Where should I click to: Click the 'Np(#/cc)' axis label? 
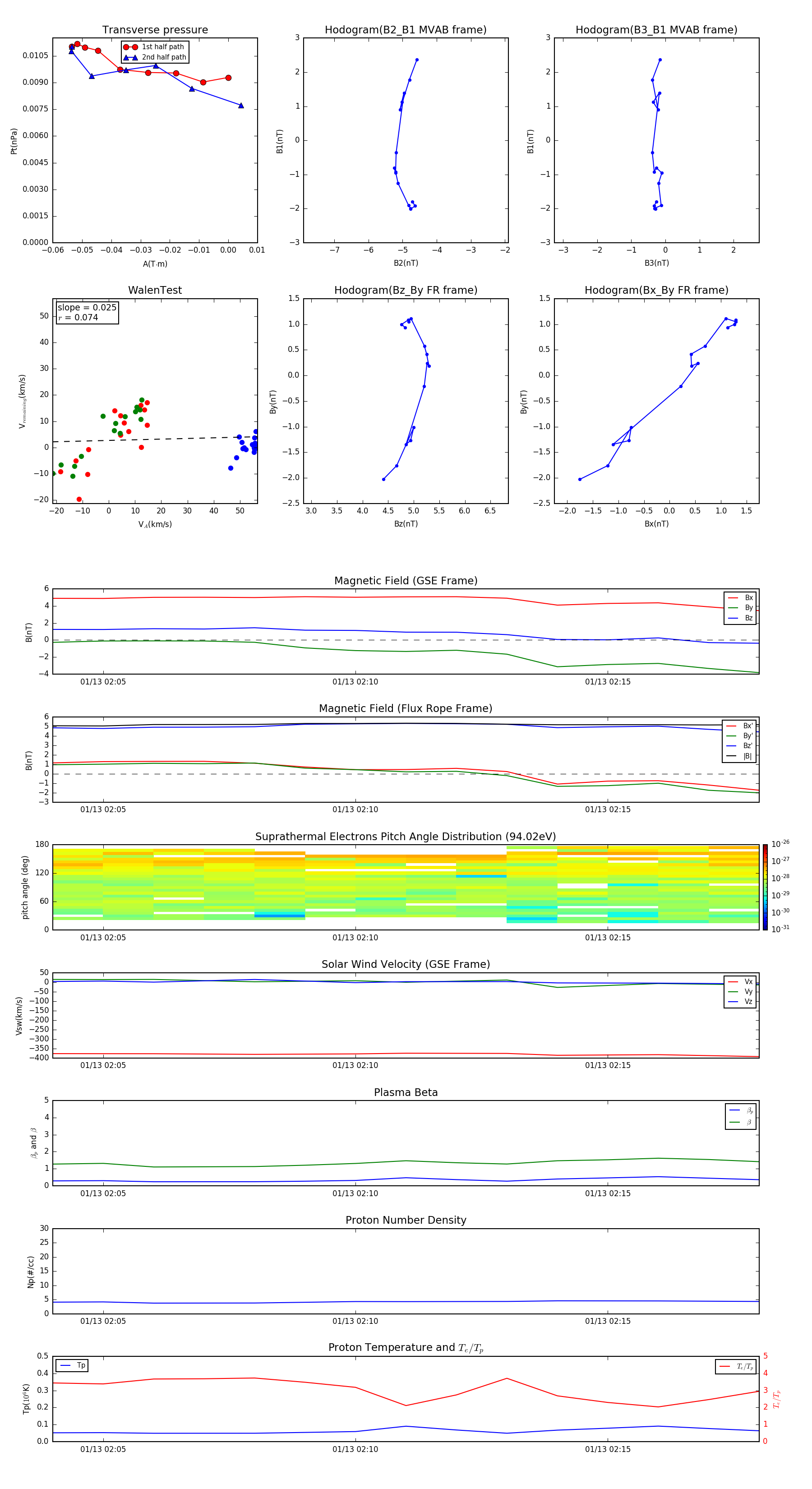tap(31, 1272)
